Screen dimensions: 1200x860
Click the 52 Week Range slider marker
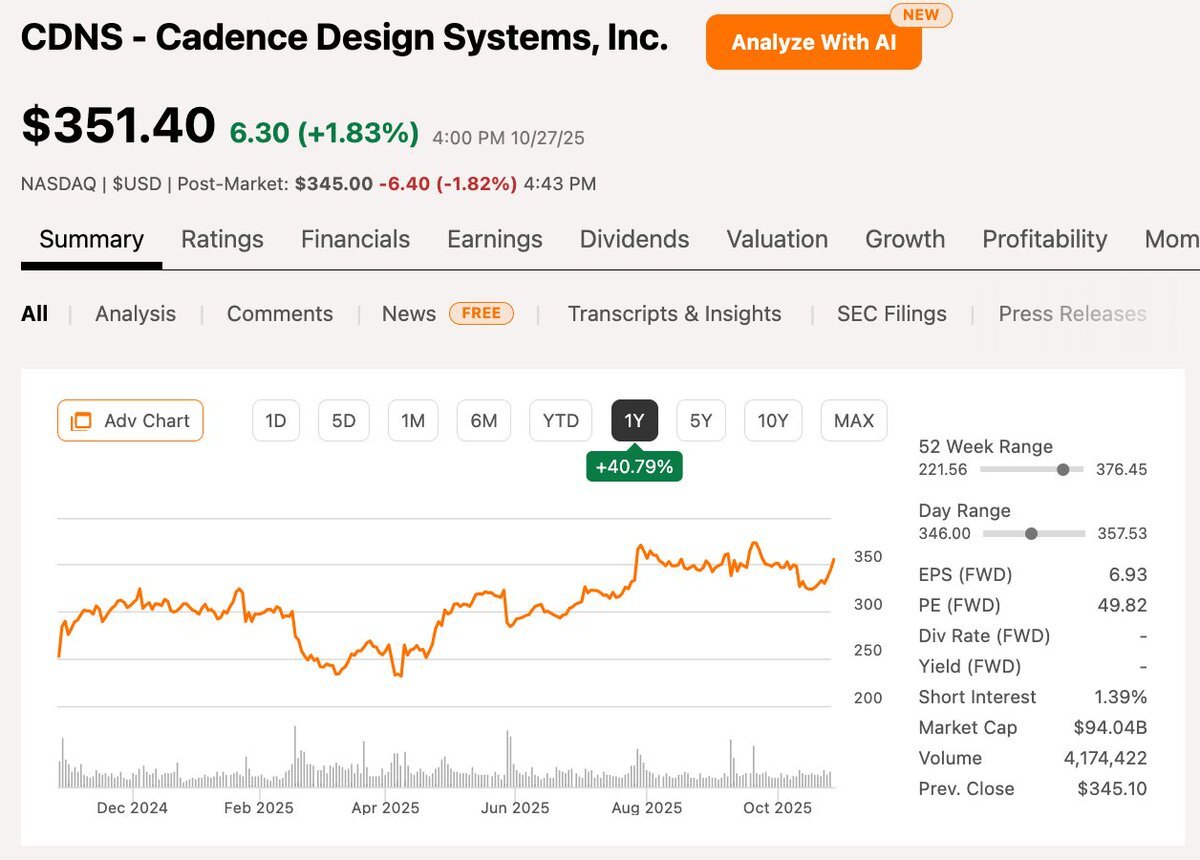1063,469
